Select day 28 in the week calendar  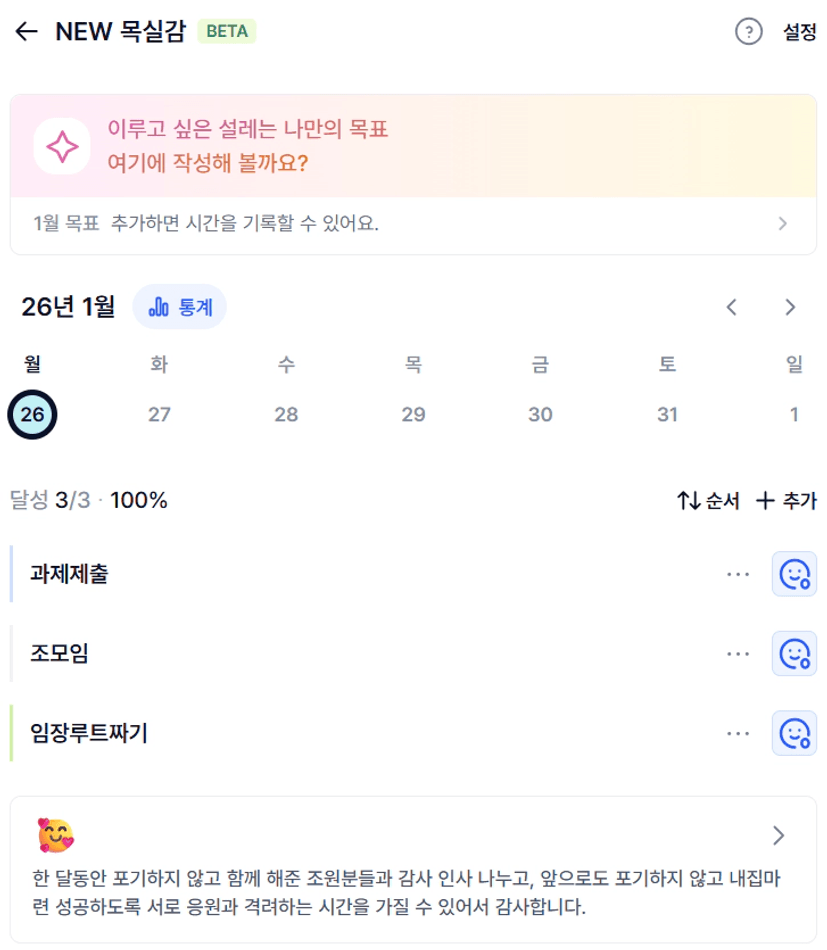click(x=286, y=414)
